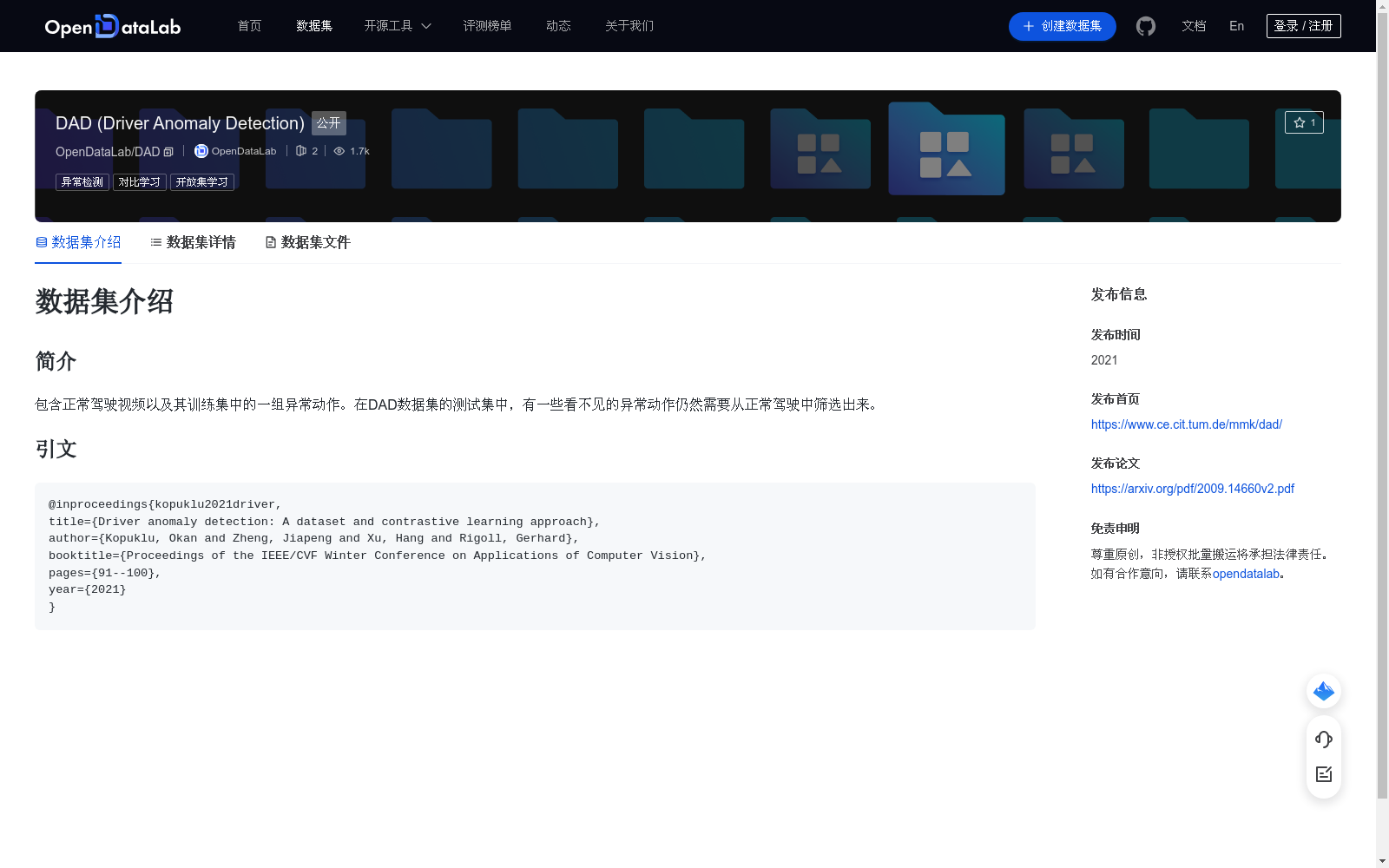1389x868 pixels.
Task: Click the 简介 heading
Action: [x=56, y=361]
